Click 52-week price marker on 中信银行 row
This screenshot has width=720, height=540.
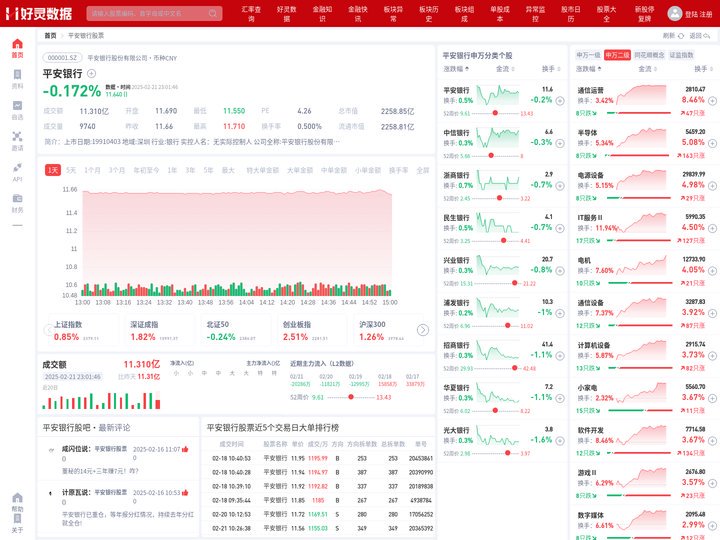pyautogui.click(x=491, y=156)
